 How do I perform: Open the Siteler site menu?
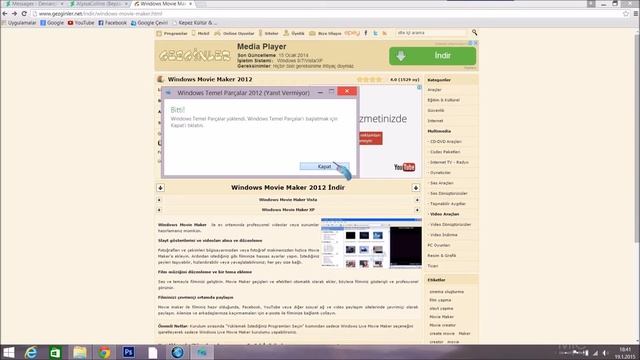268,33
